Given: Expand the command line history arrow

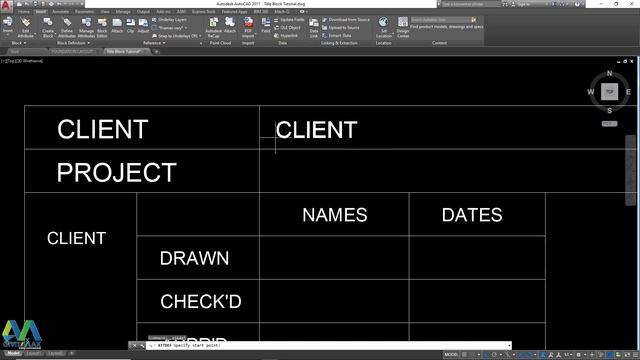Looking at the screenshot, I should point(509,346).
